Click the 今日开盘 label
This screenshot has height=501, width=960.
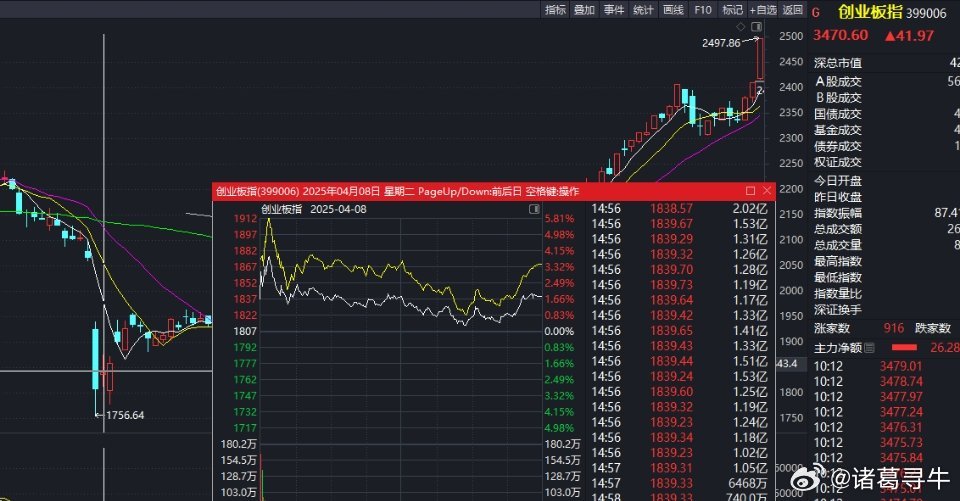point(838,181)
